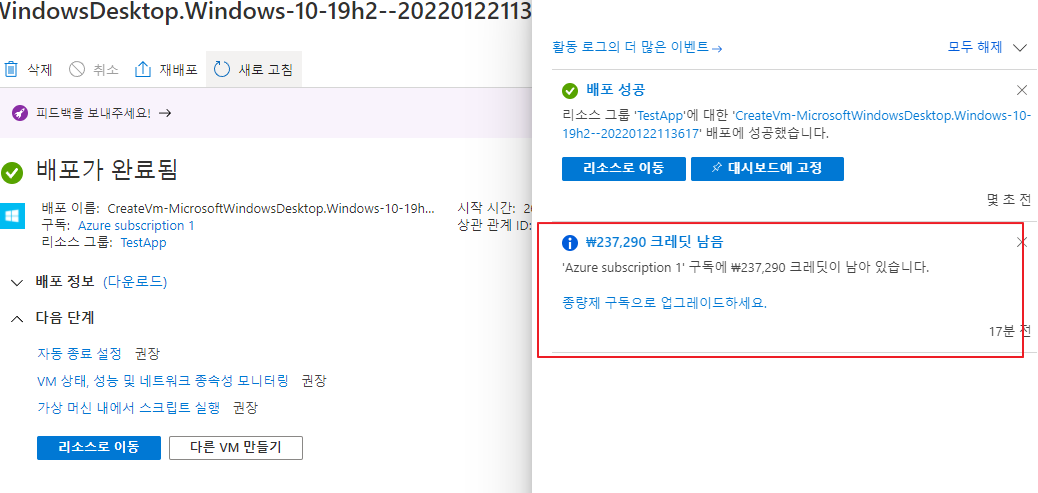Click the blue info icon beside ₩237,290
Viewport: 1038px width, 493px height.
[569, 243]
